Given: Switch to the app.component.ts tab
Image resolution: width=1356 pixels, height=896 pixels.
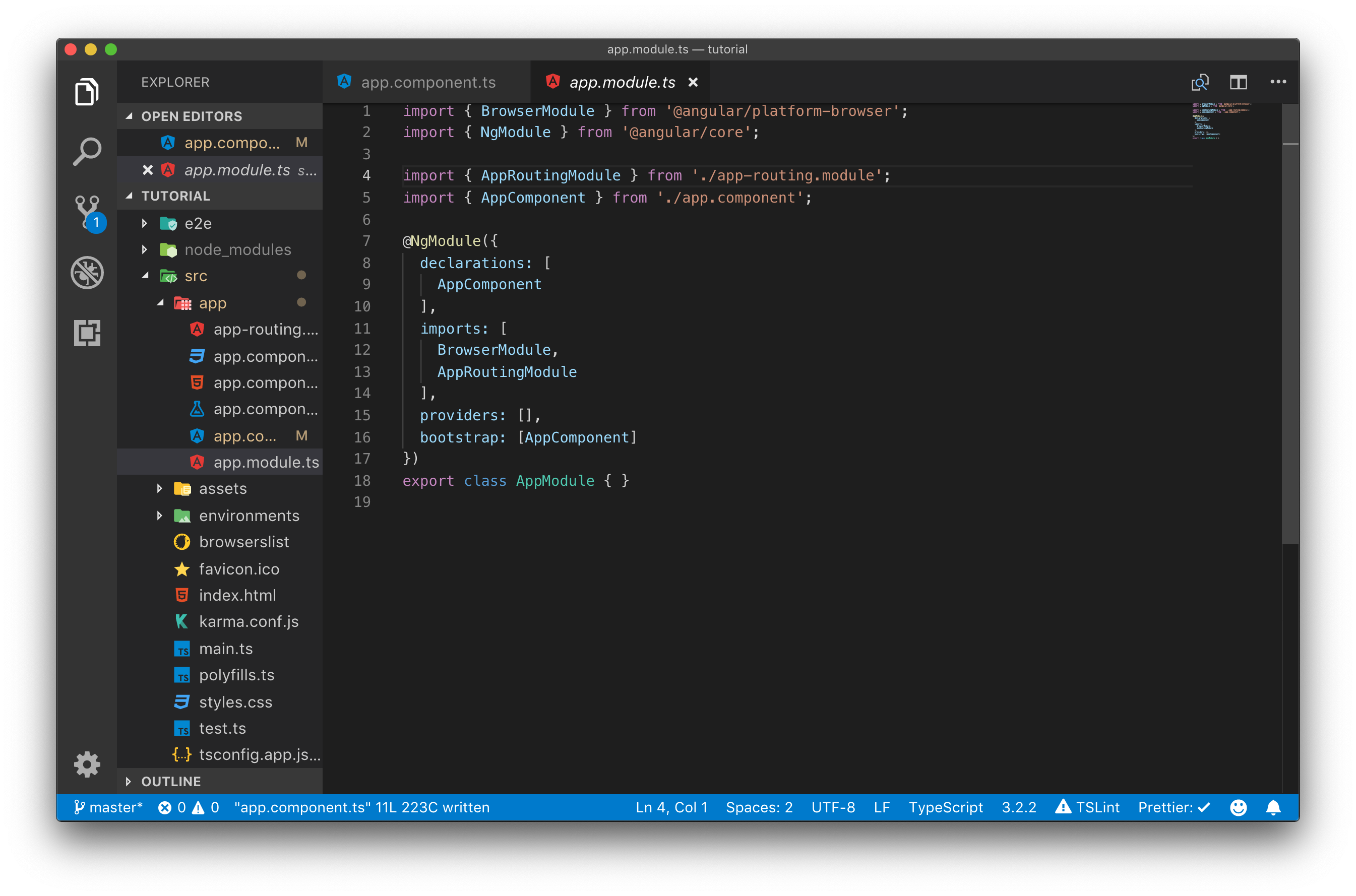Looking at the screenshot, I should point(426,82).
